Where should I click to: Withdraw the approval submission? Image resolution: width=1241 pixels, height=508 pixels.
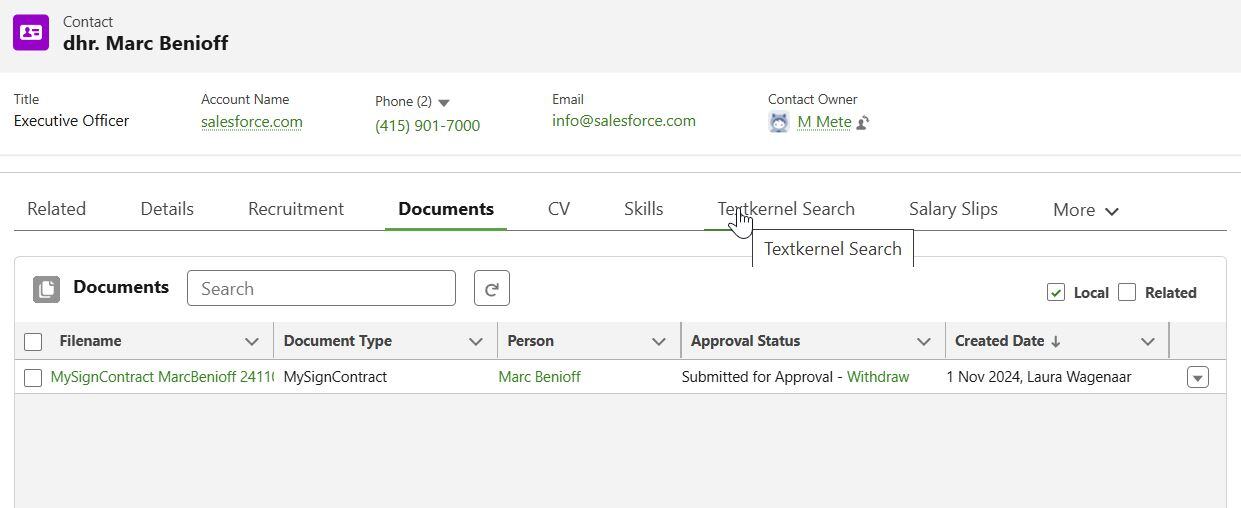[878, 377]
